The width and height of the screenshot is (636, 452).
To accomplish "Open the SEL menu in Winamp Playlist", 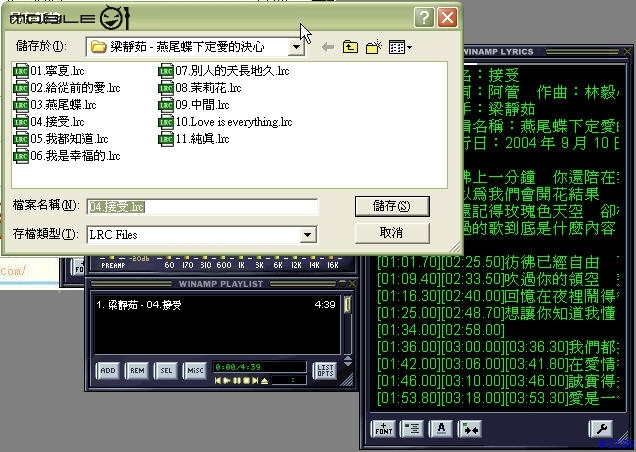I will click(x=166, y=370).
